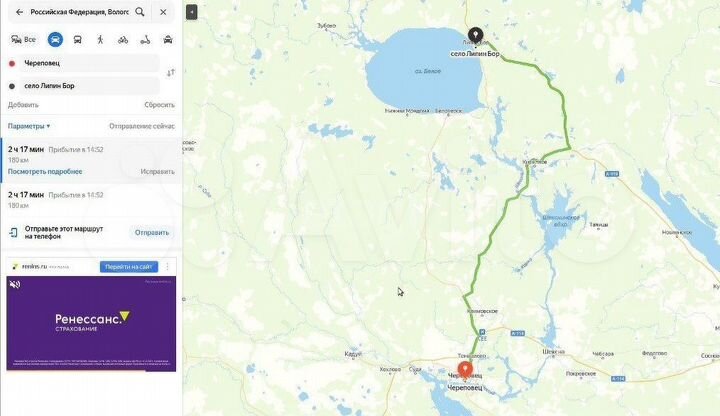Select the scooter route mode icon
This screenshot has height=416, width=720.
145,40
